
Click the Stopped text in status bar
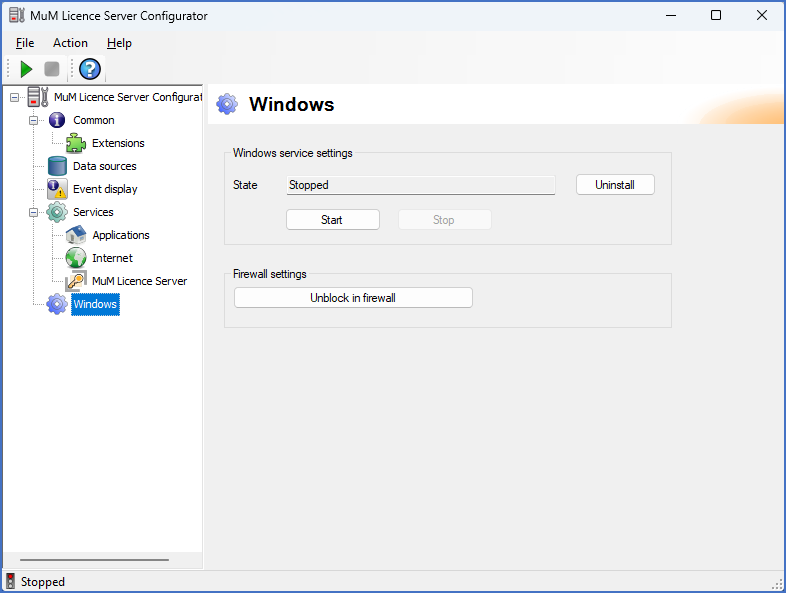pos(43,582)
